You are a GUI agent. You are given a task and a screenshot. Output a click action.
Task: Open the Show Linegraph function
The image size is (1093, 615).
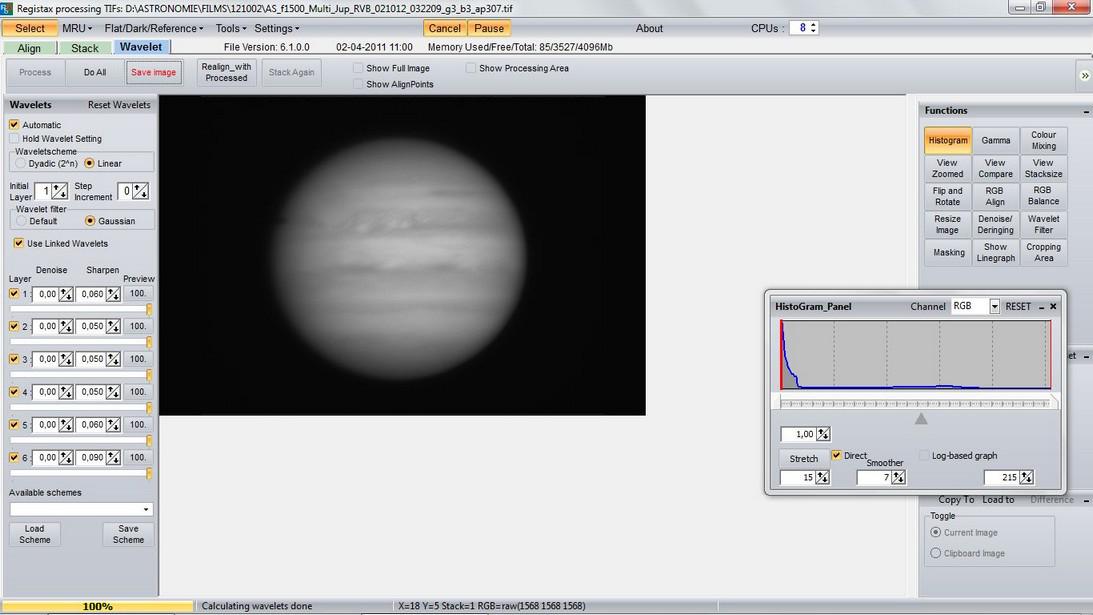[995, 252]
